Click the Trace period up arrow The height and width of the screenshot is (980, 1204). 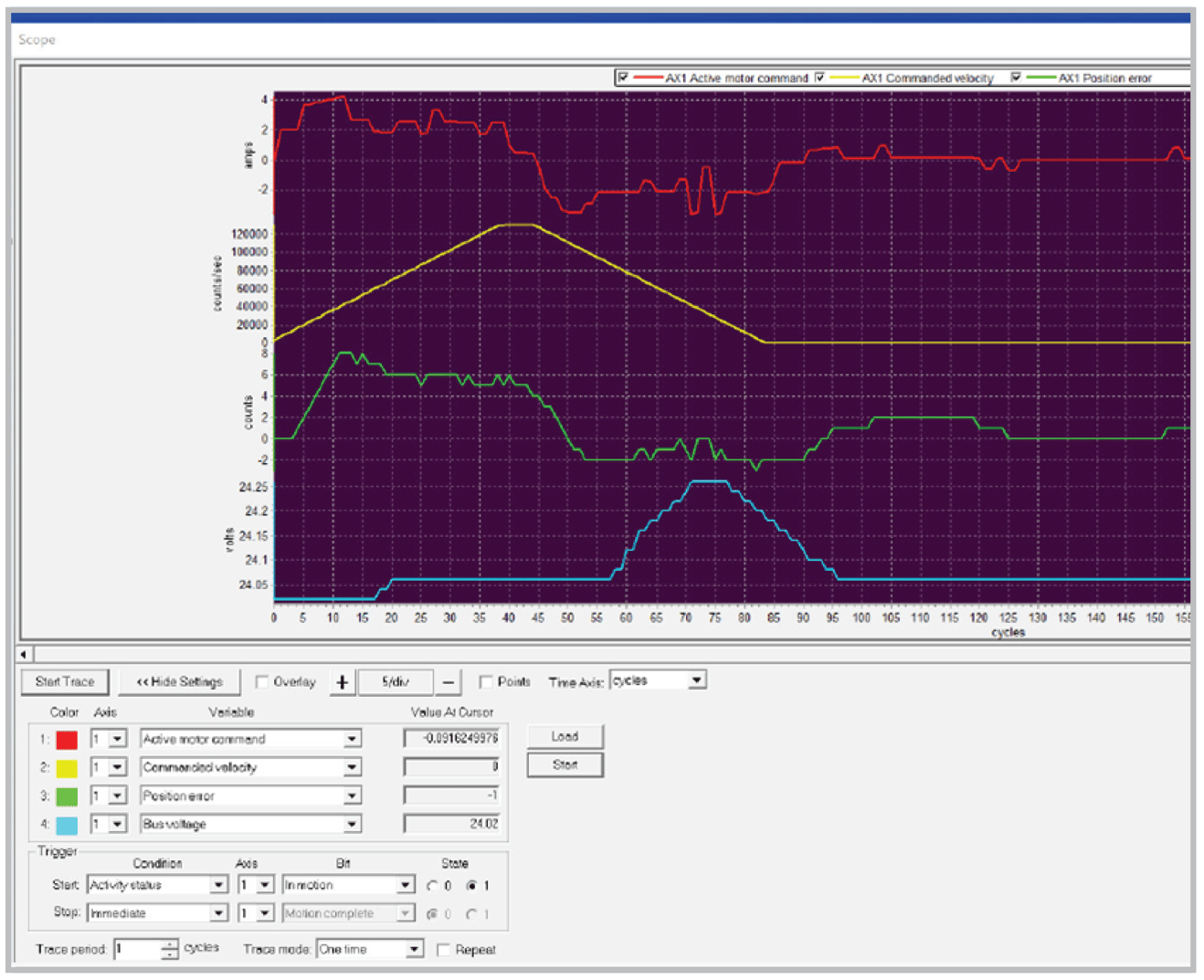169,944
